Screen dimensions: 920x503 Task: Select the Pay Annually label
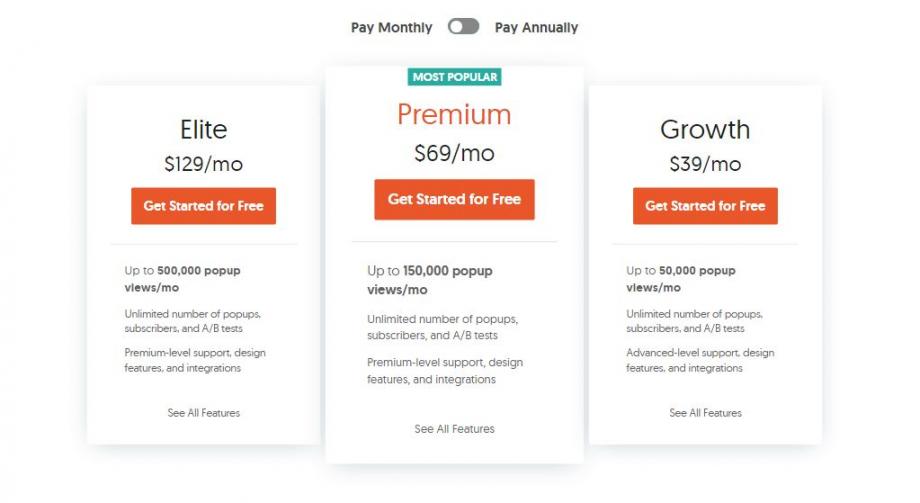point(536,28)
